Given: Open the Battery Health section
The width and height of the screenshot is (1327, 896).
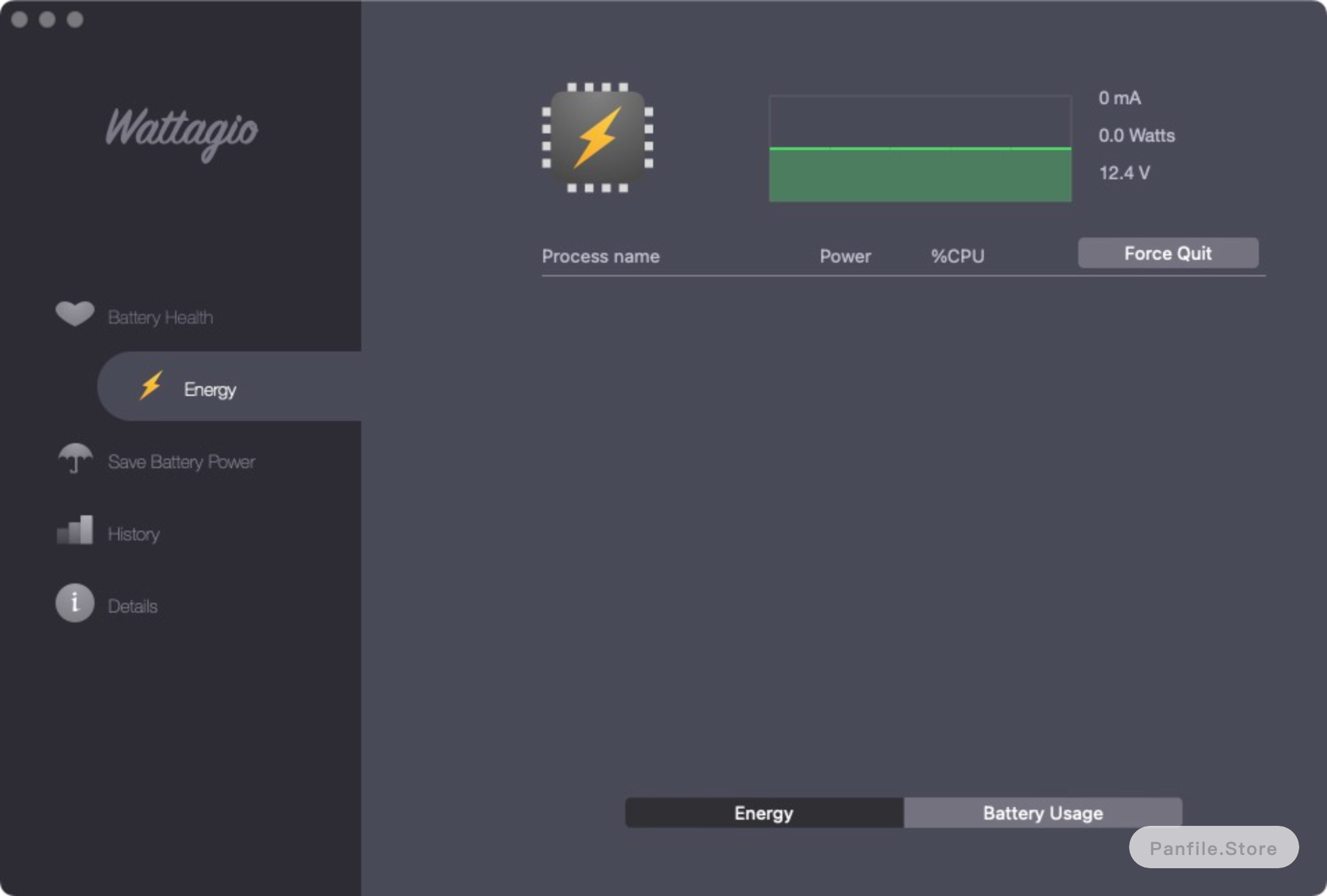Looking at the screenshot, I should click(160, 317).
